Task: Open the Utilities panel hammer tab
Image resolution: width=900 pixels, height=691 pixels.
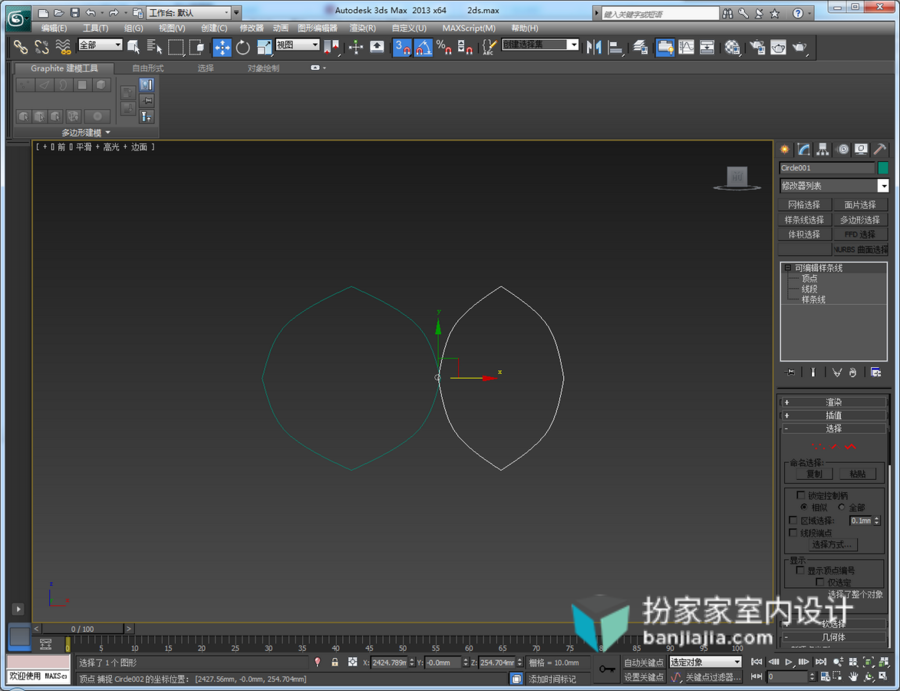Action: (x=879, y=150)
